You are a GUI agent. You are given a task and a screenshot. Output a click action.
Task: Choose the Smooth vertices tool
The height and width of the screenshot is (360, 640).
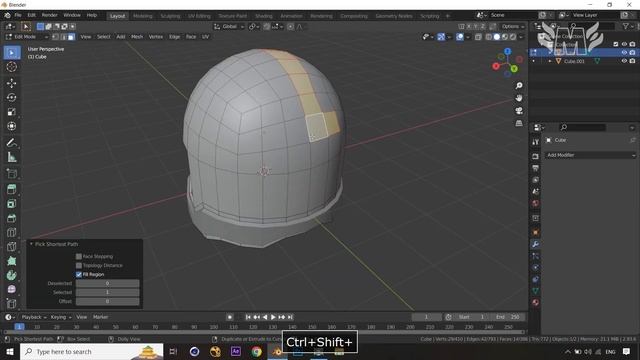[11, 289]
